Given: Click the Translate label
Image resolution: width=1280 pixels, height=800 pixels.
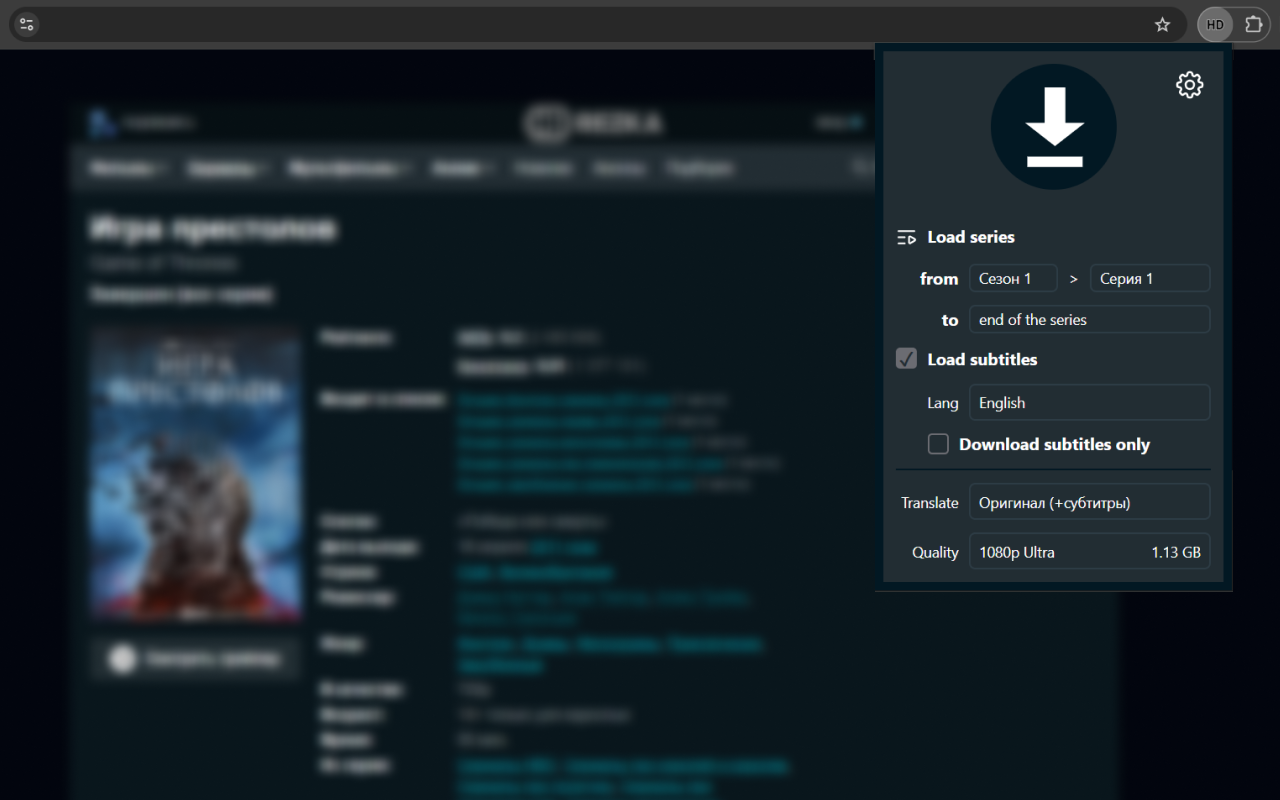Looking at the screenshot, I should point(930,503).
